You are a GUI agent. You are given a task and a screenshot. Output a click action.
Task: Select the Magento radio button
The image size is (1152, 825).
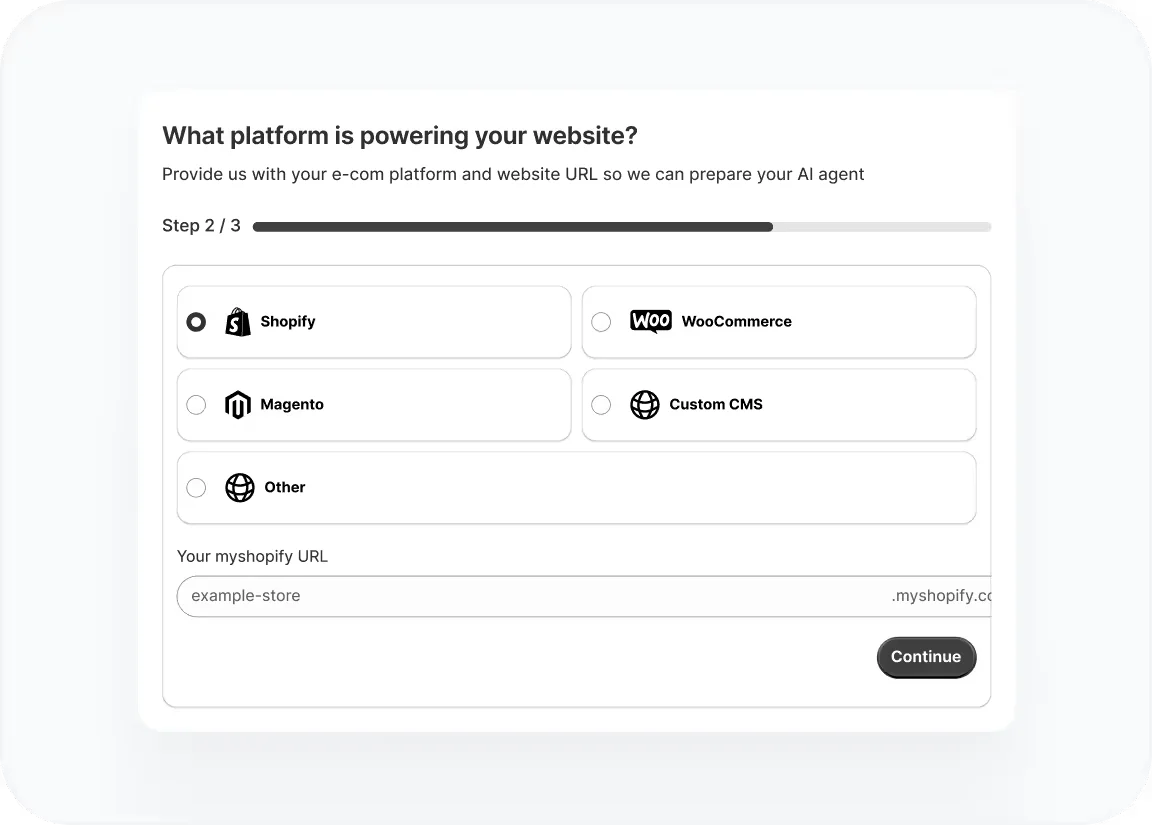coord(196,404)
